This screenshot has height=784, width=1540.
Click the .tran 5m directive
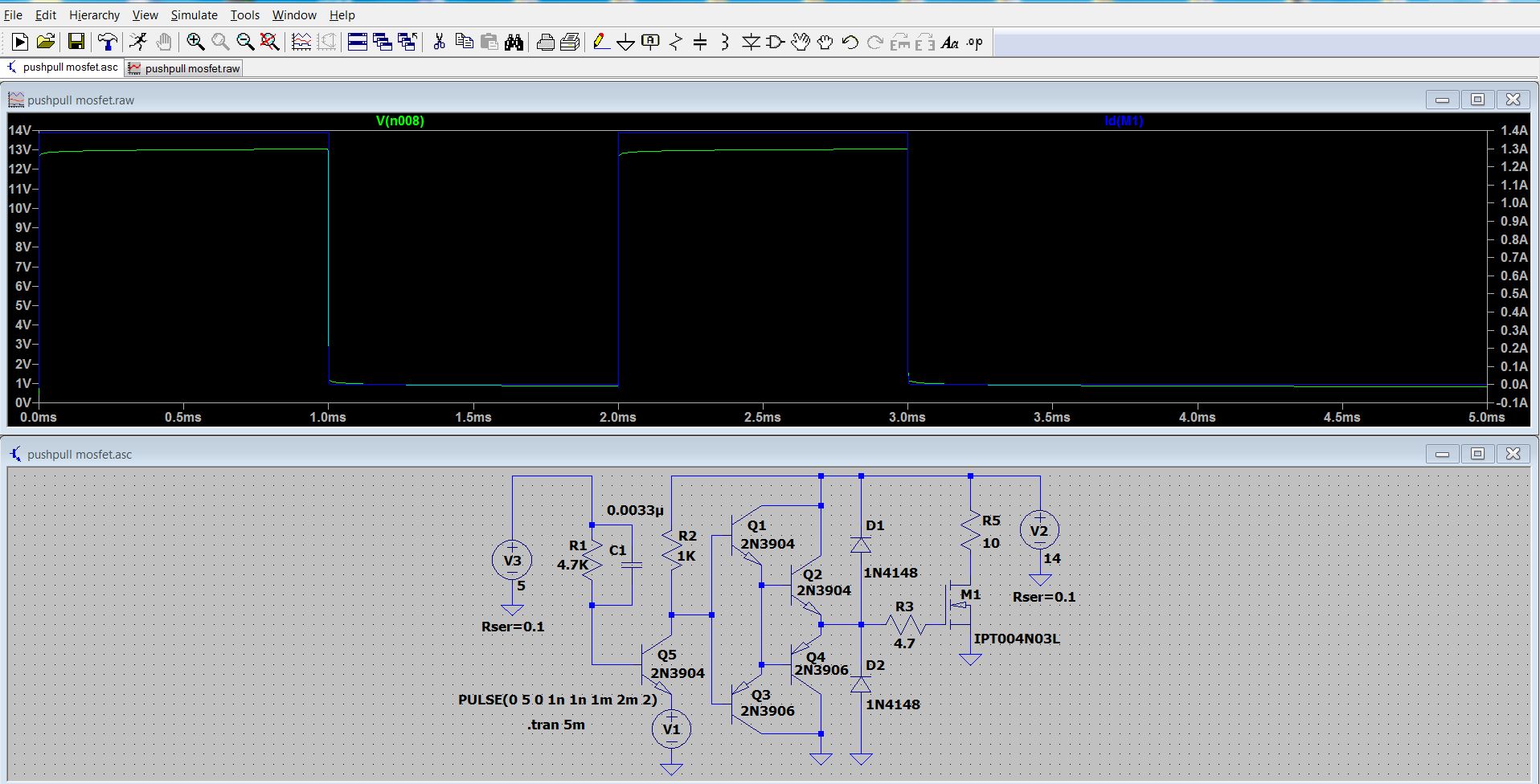point(556,725)
